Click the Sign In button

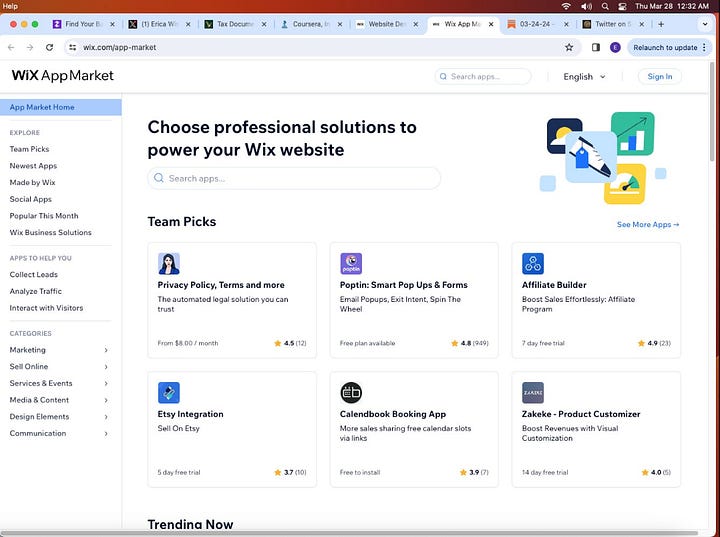tap(659, 77)
